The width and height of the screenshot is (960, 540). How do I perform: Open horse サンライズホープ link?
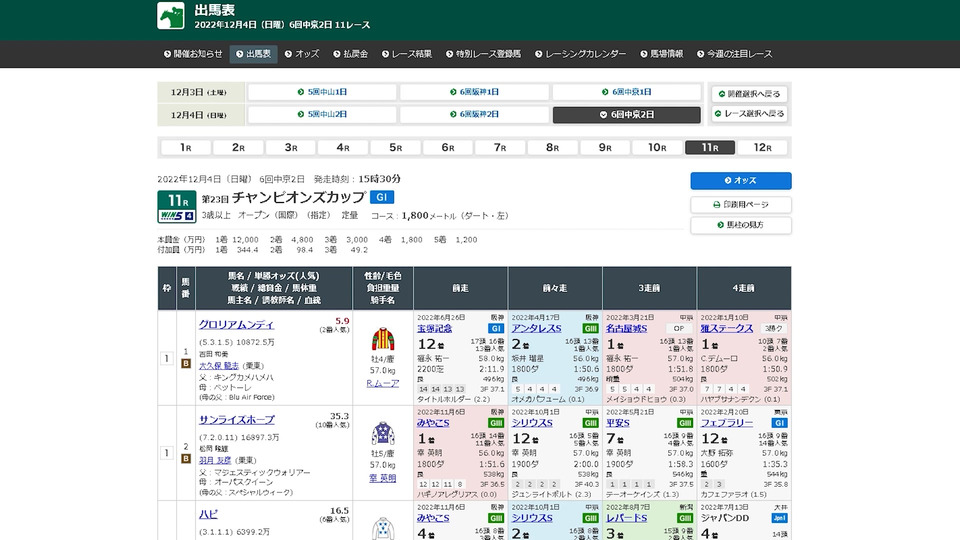click(236, 420)
